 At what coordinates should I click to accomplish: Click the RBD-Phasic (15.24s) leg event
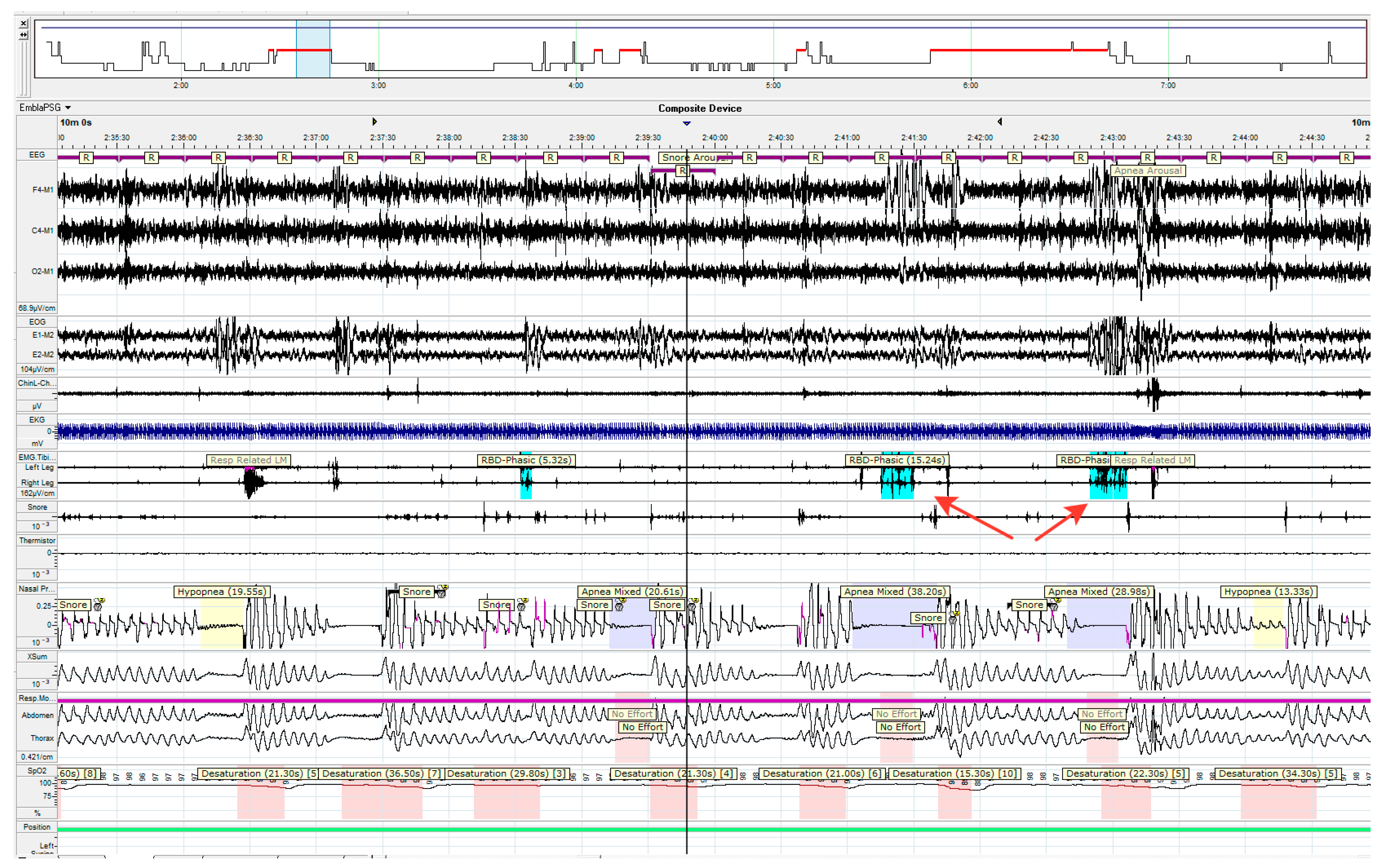[x=897, y=460]
